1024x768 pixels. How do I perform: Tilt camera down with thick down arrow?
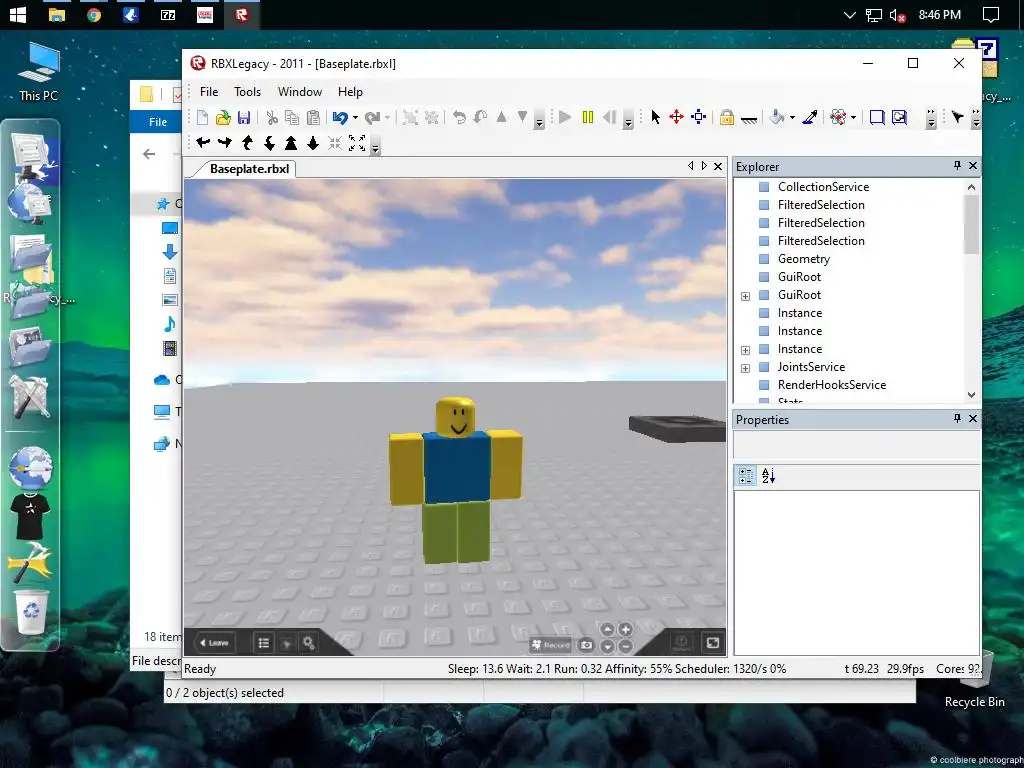(x=313, y=143)
